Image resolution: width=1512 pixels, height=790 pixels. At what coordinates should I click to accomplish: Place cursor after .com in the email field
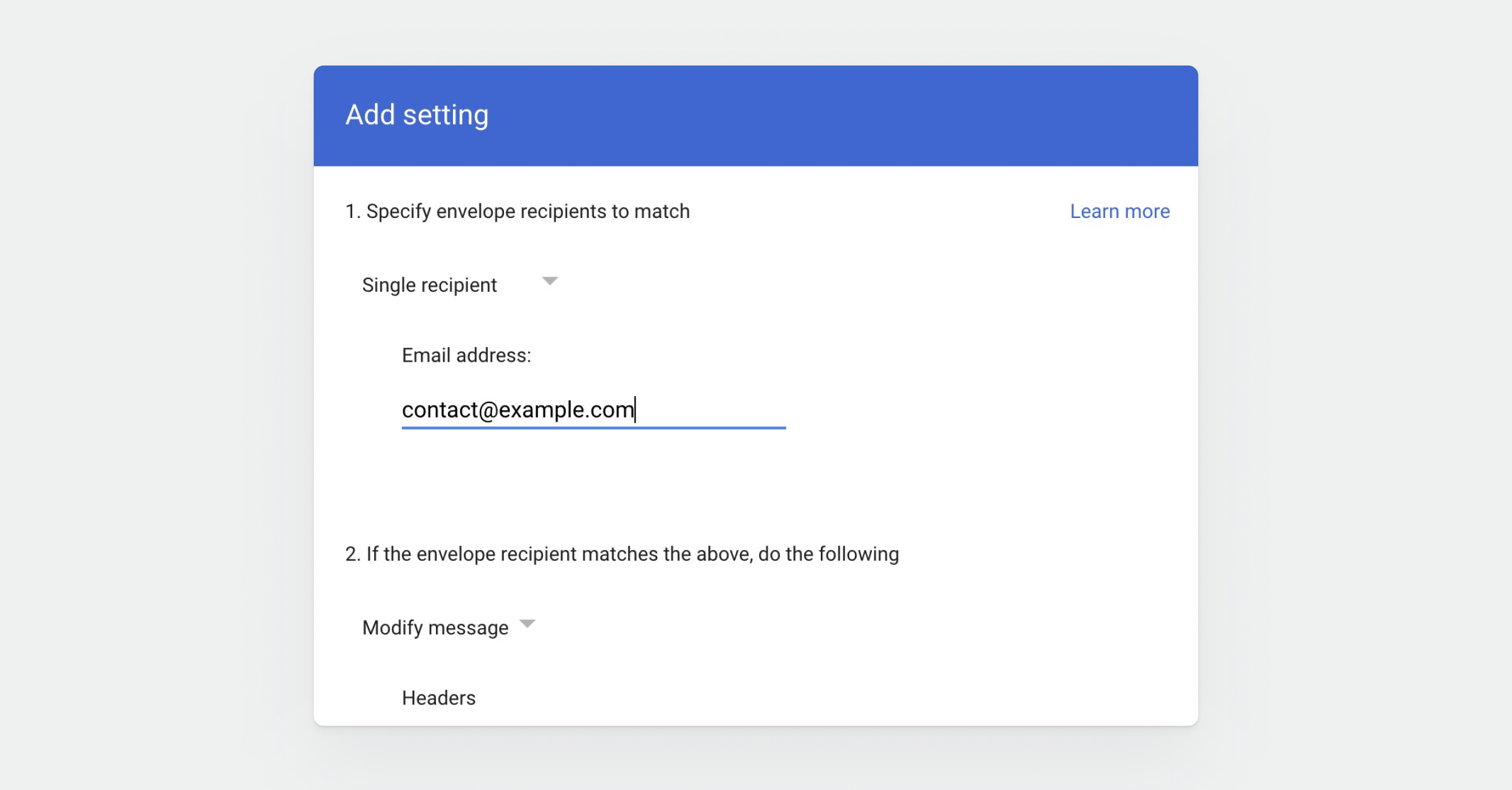[634, 410]
